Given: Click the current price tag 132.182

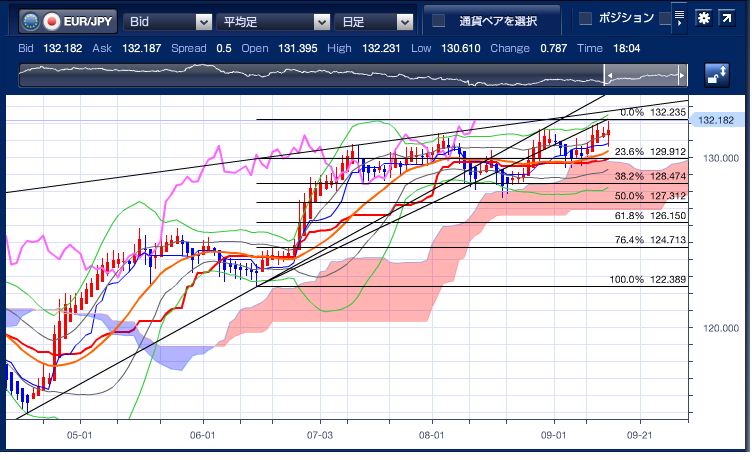Looking at the screenshot, I should (716, 120).
